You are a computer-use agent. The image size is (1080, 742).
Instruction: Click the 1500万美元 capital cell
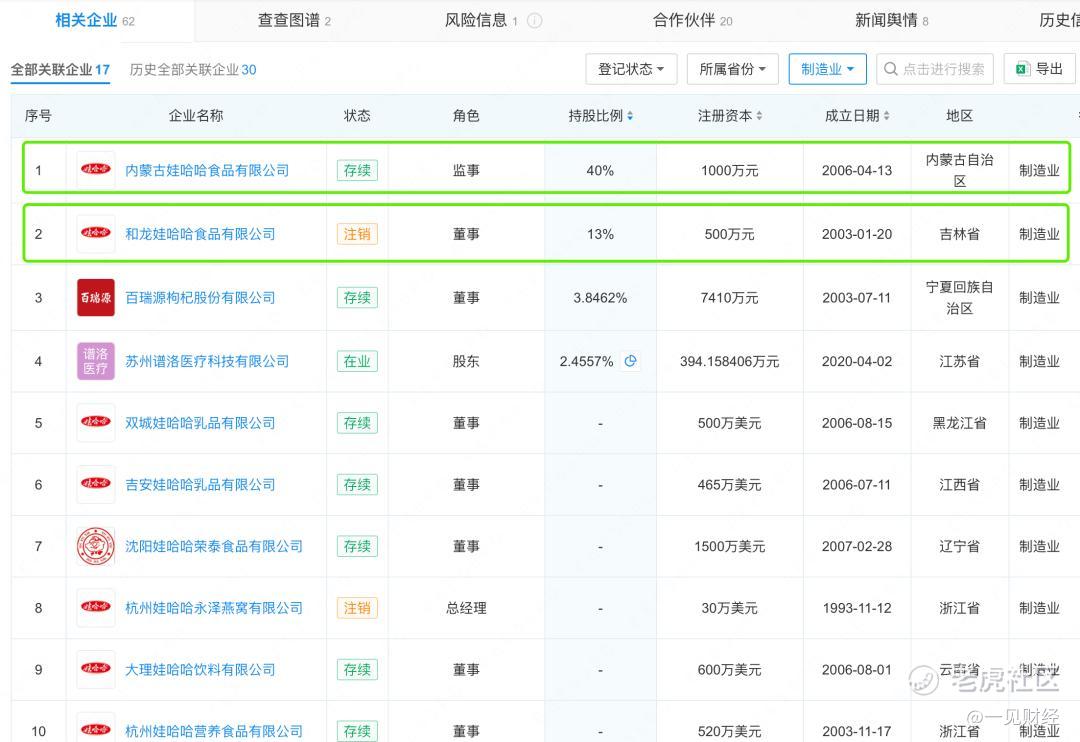[729, 546]
